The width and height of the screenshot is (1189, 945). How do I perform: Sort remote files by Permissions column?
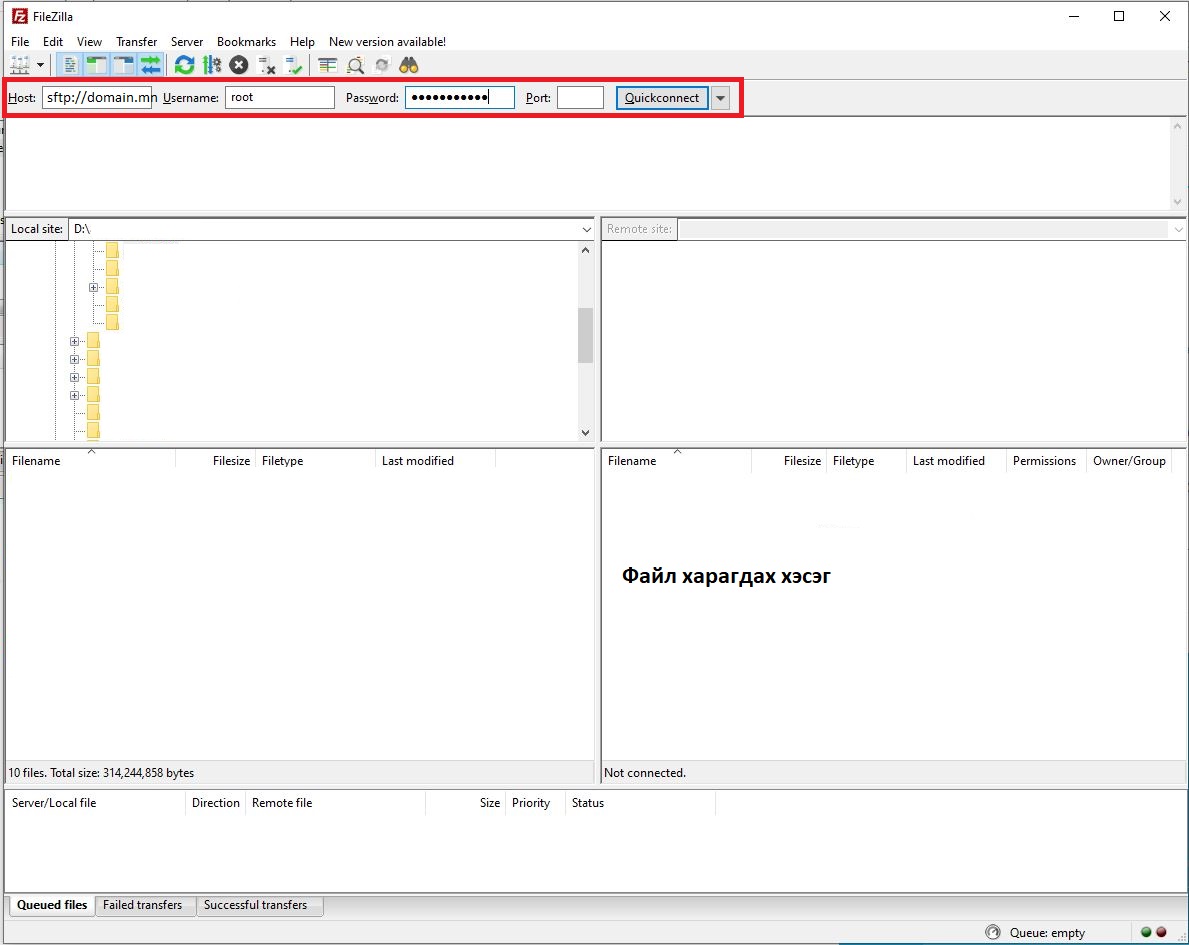[1045, 461]
